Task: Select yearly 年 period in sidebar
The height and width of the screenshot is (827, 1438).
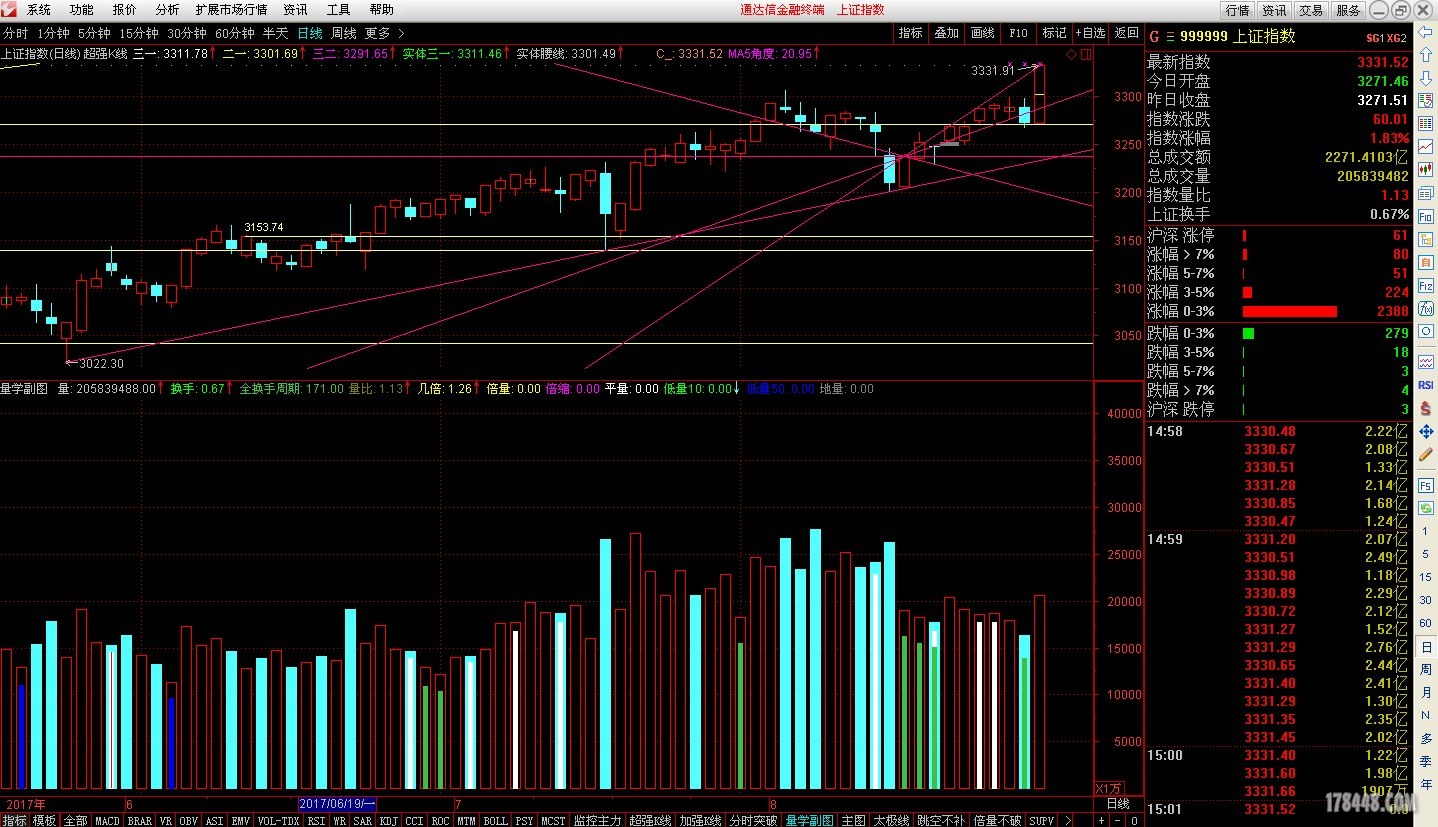Action: (1425, 784)
